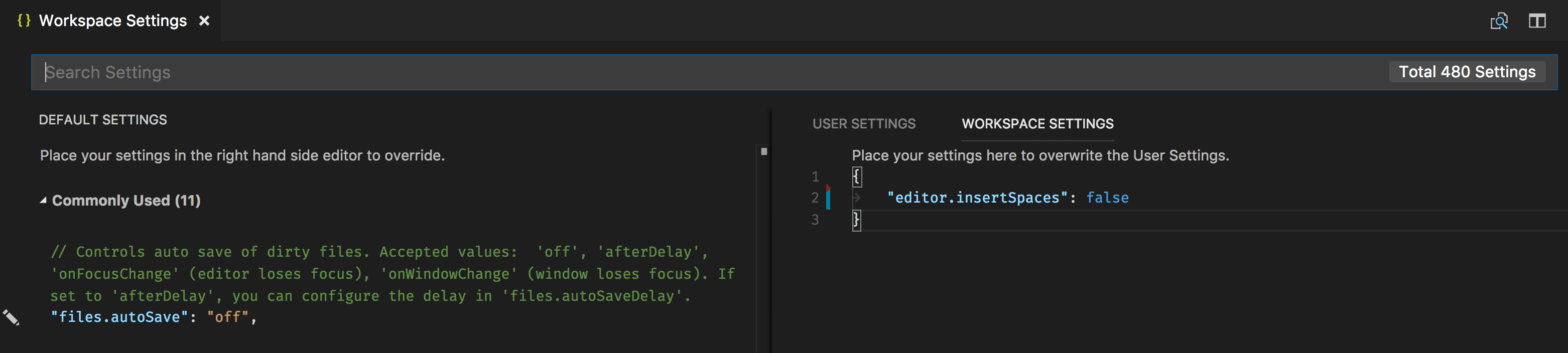1568x353 pixels.
Task: Click the opening brace on line 1
Action: (856, 177)
